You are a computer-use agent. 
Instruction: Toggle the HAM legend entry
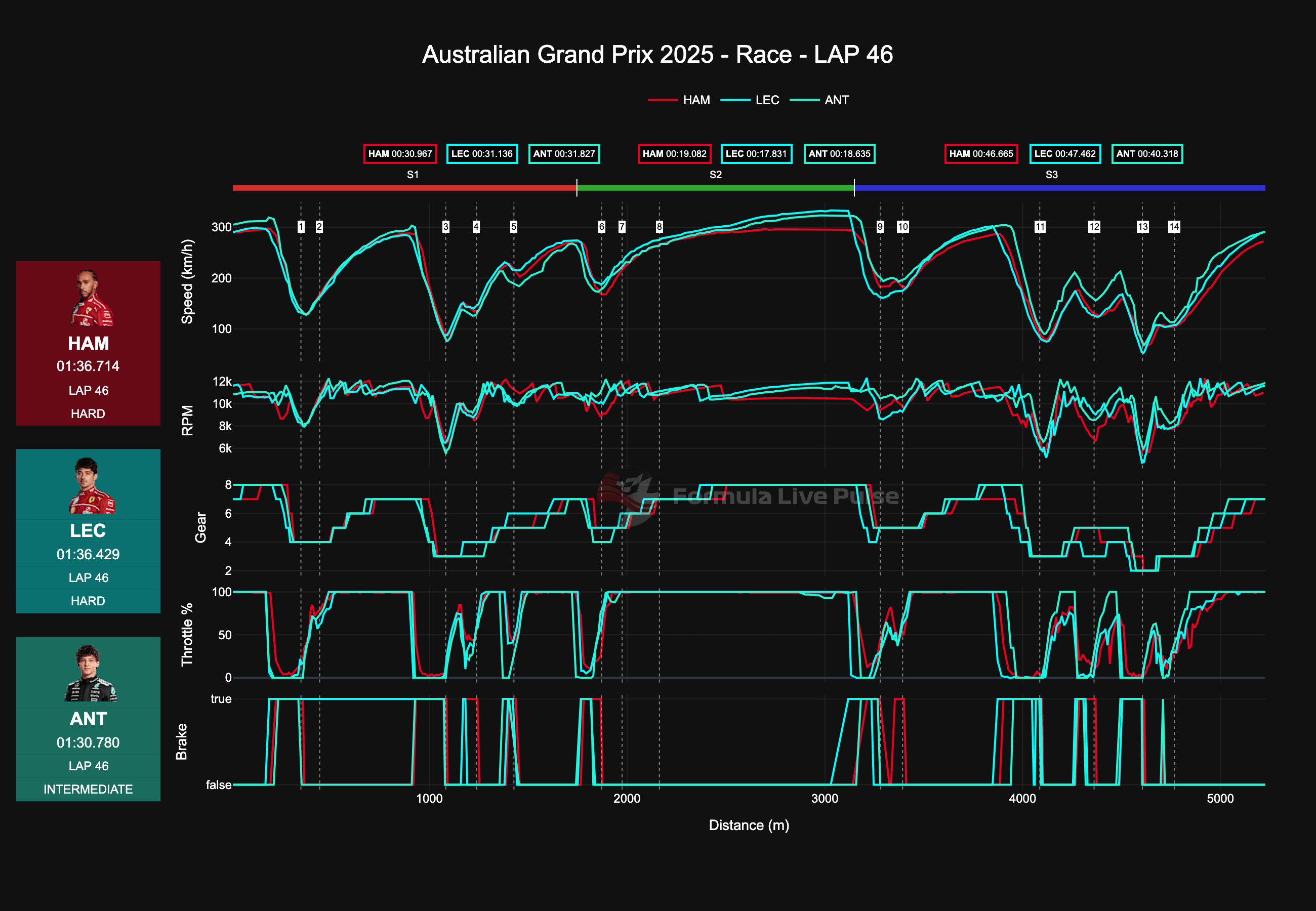pyautogui.click(x=679, y=100)
